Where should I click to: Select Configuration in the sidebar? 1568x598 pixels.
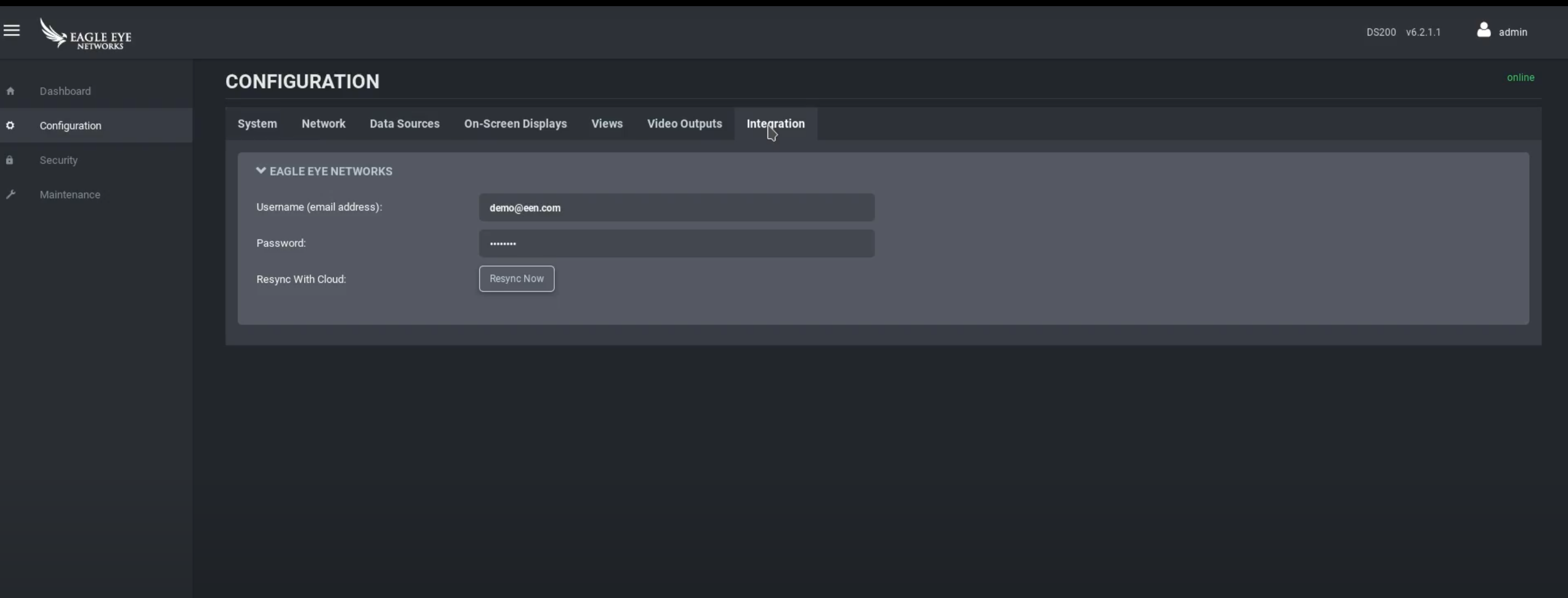pos(70,126)
